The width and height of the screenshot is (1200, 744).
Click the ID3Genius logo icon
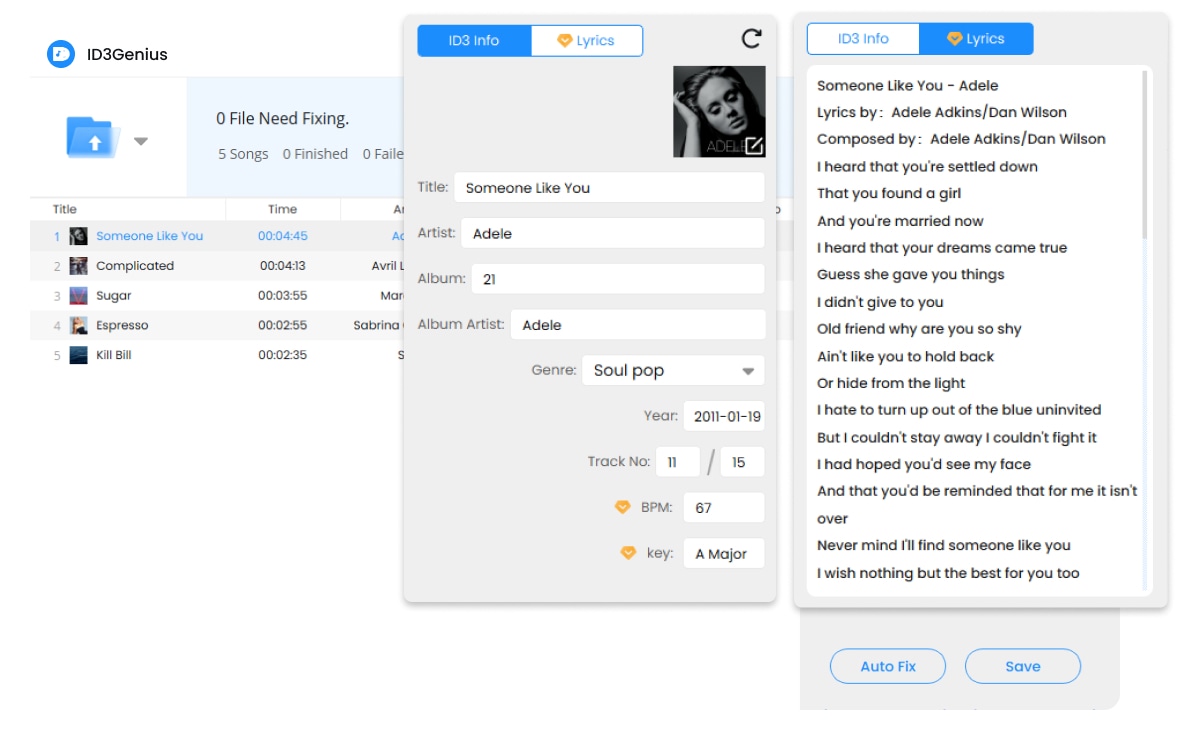pos(59,55)
